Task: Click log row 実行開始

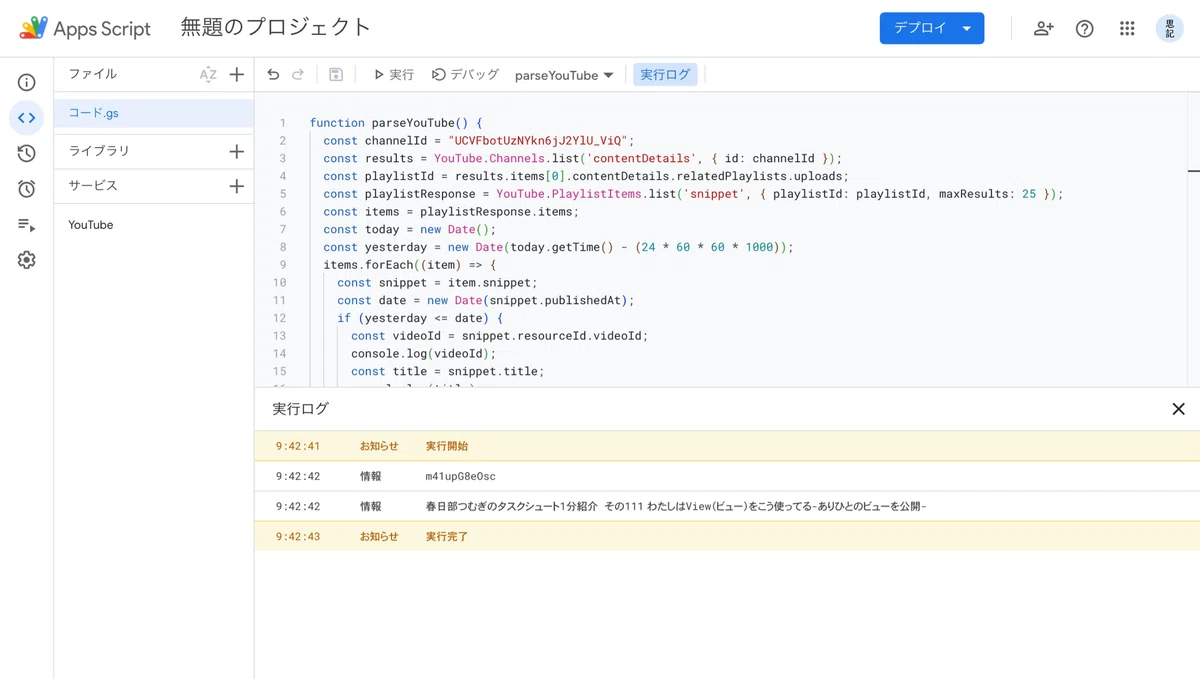Action: pyautogui.click(x=727, y=446)
